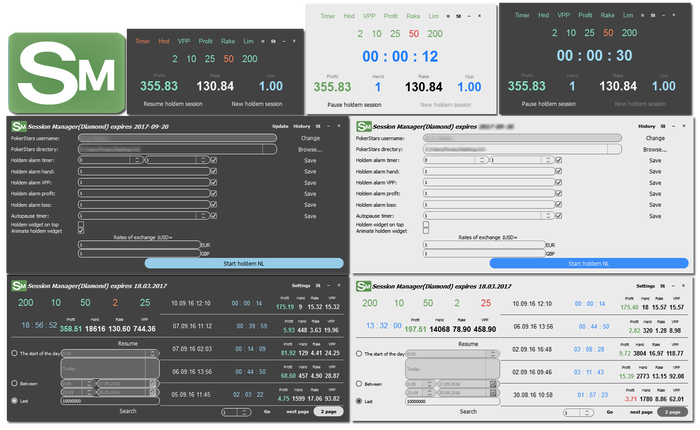The height and width of the screenshot is (430, 700).
Task: Select the 50 limit in the light widget
Action: click(x=414, y=33)
